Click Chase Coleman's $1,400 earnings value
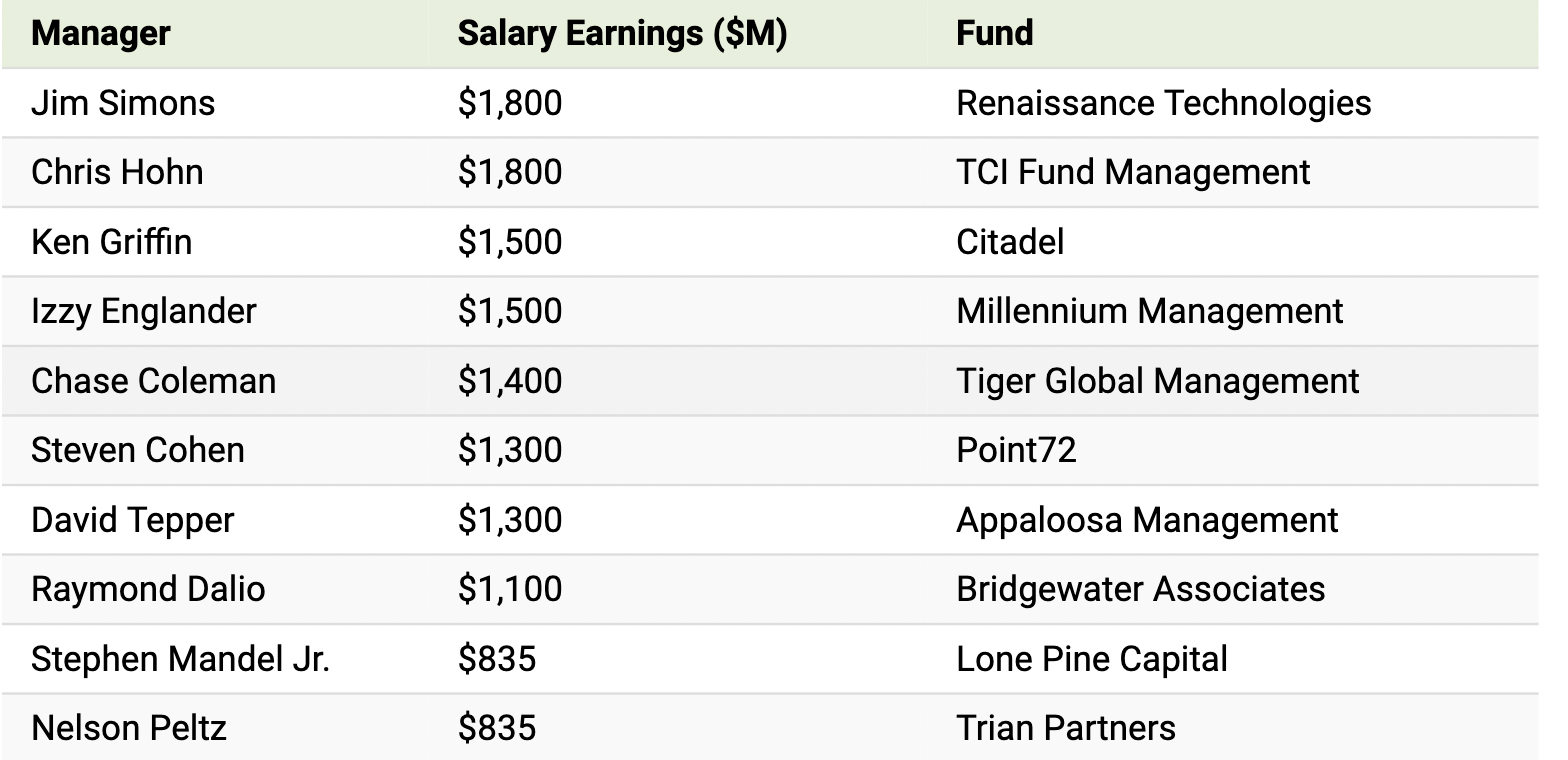Image resolution: width=1568 pixels, height=760 pixels. click(510, 381)
